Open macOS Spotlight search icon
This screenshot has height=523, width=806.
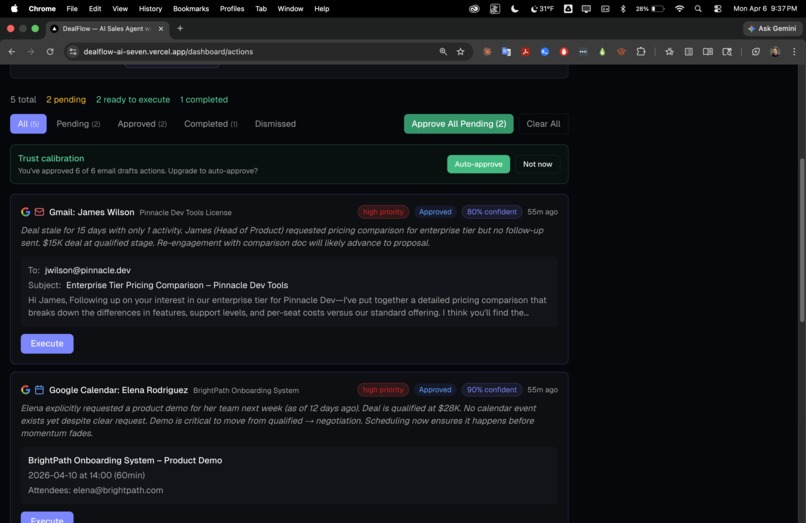click(698, 9)
